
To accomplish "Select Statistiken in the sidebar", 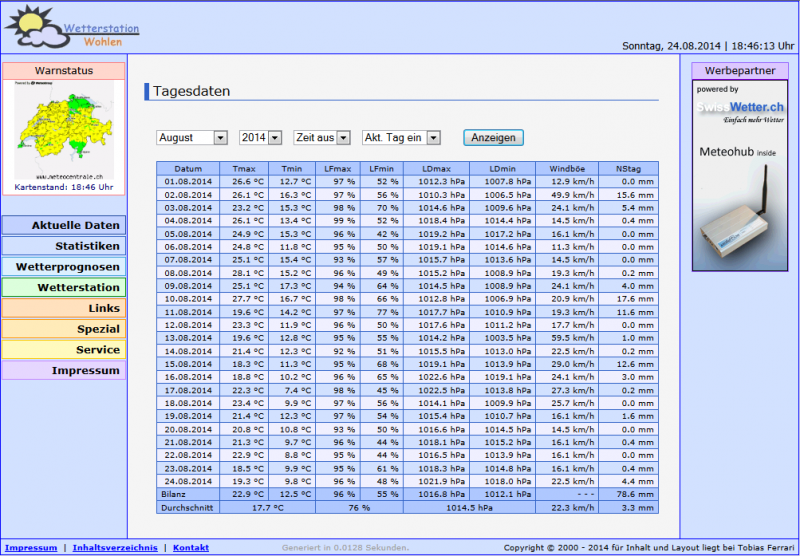I will click(64, 246).
